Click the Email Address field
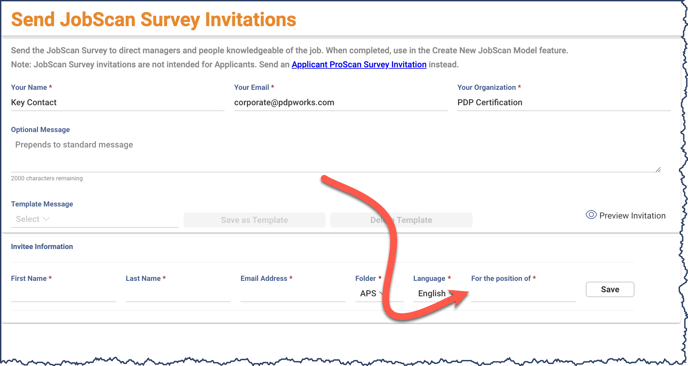 pos(293,294)
